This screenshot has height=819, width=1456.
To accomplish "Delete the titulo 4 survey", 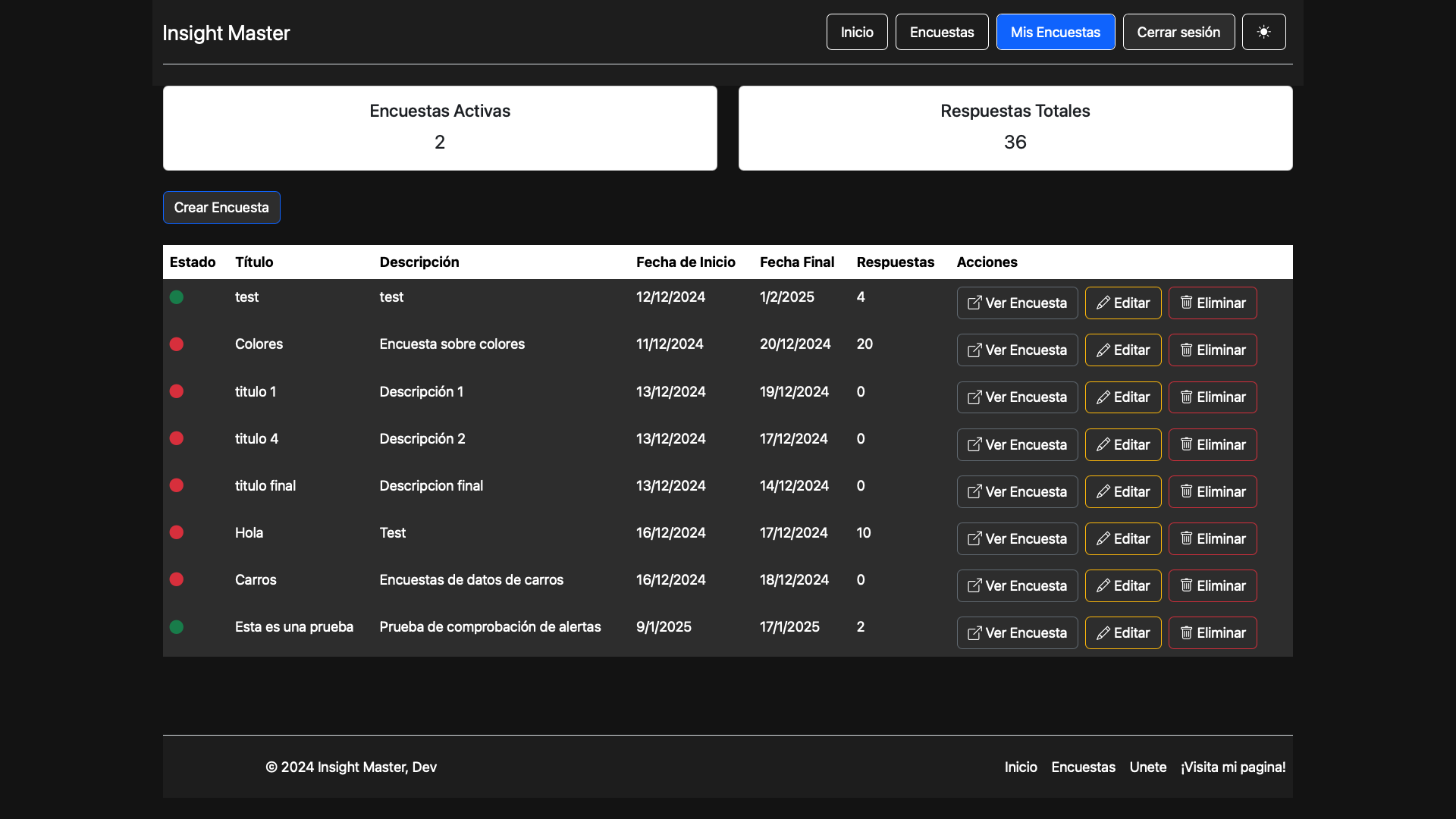I will coord(1213,444).
